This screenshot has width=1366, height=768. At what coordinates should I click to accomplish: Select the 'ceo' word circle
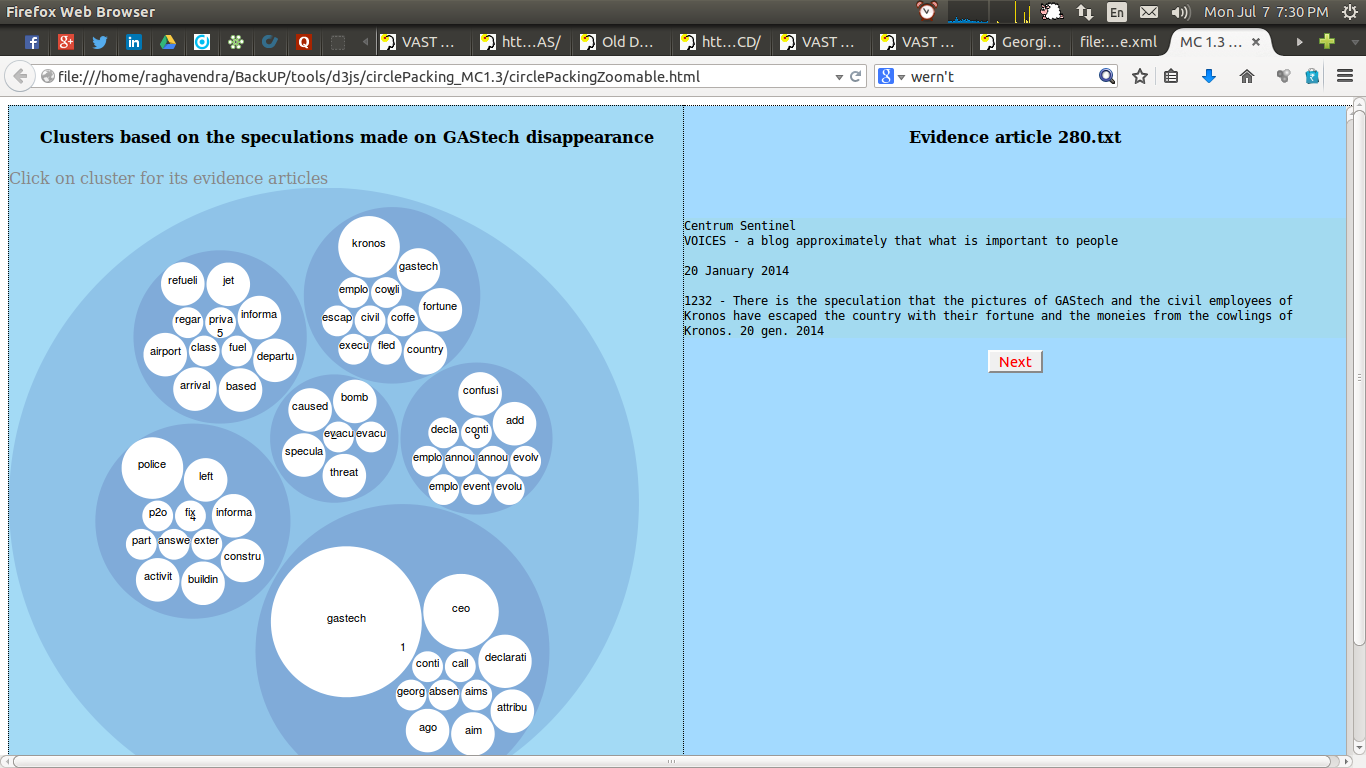[461, 610]
